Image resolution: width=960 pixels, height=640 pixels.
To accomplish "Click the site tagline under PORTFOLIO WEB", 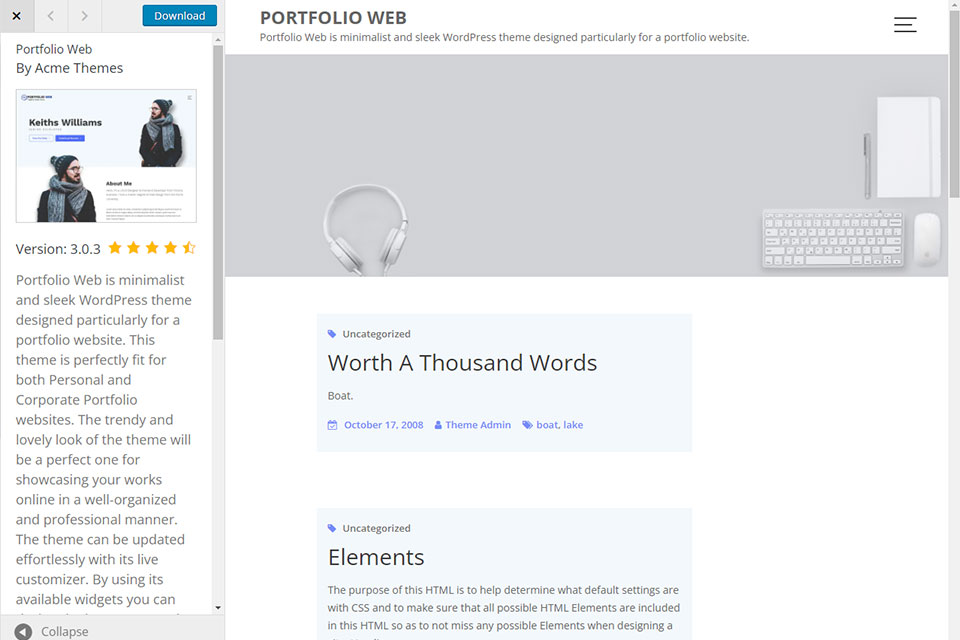I will click(x=504, y=37).
